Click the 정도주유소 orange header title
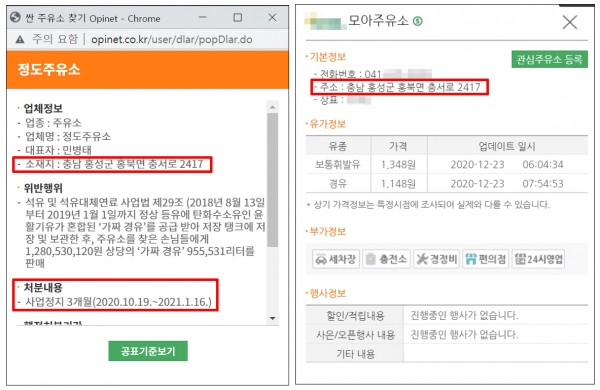Screen dimensions: 600x390 pyautogui.click(x=49, y=69)
